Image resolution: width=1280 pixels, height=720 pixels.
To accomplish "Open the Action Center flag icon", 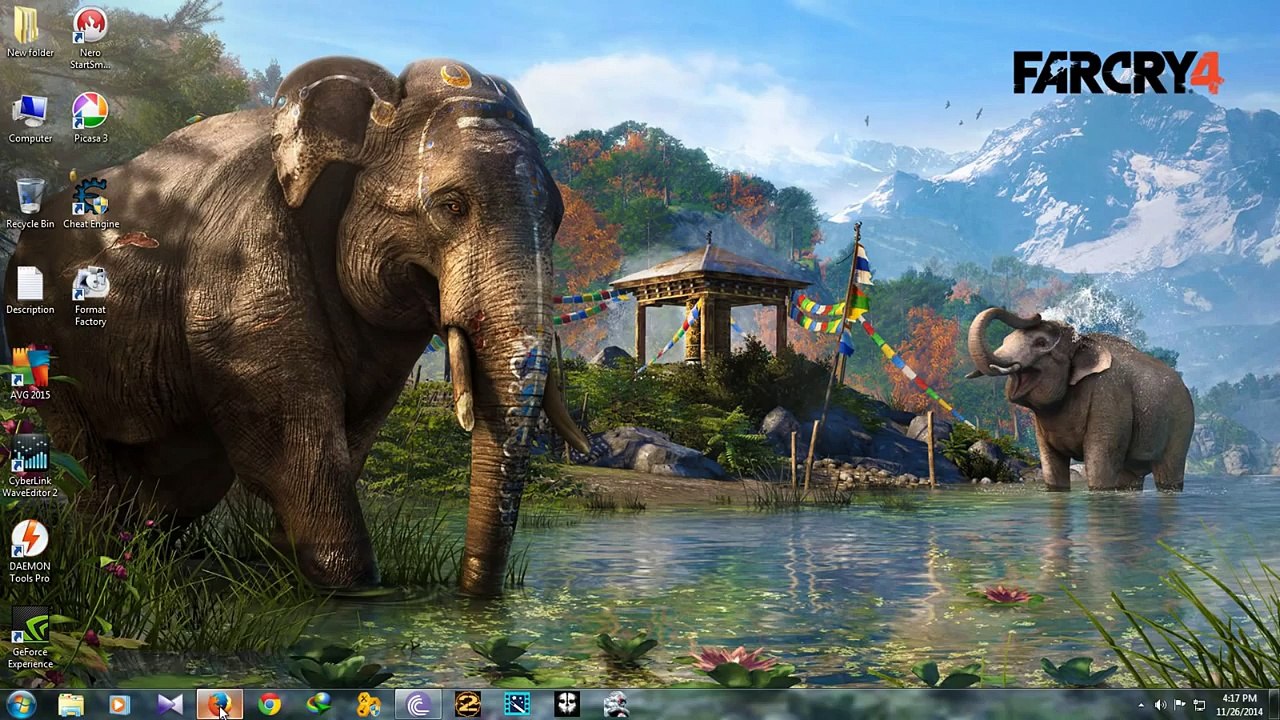I will point(1180,705).
